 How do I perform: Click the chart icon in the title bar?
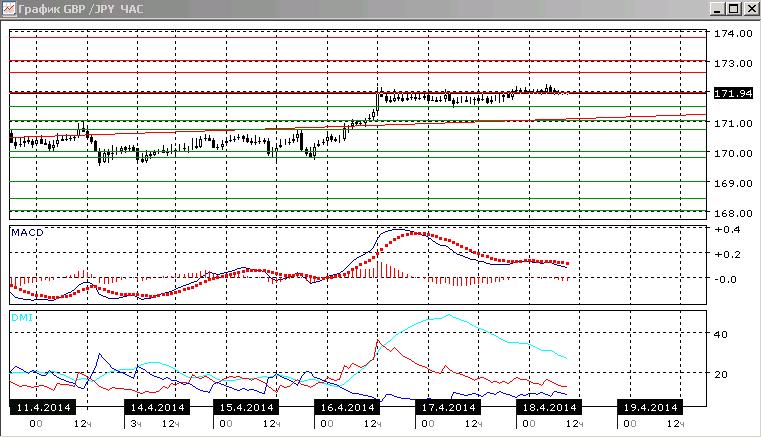(x=8, y=9)
